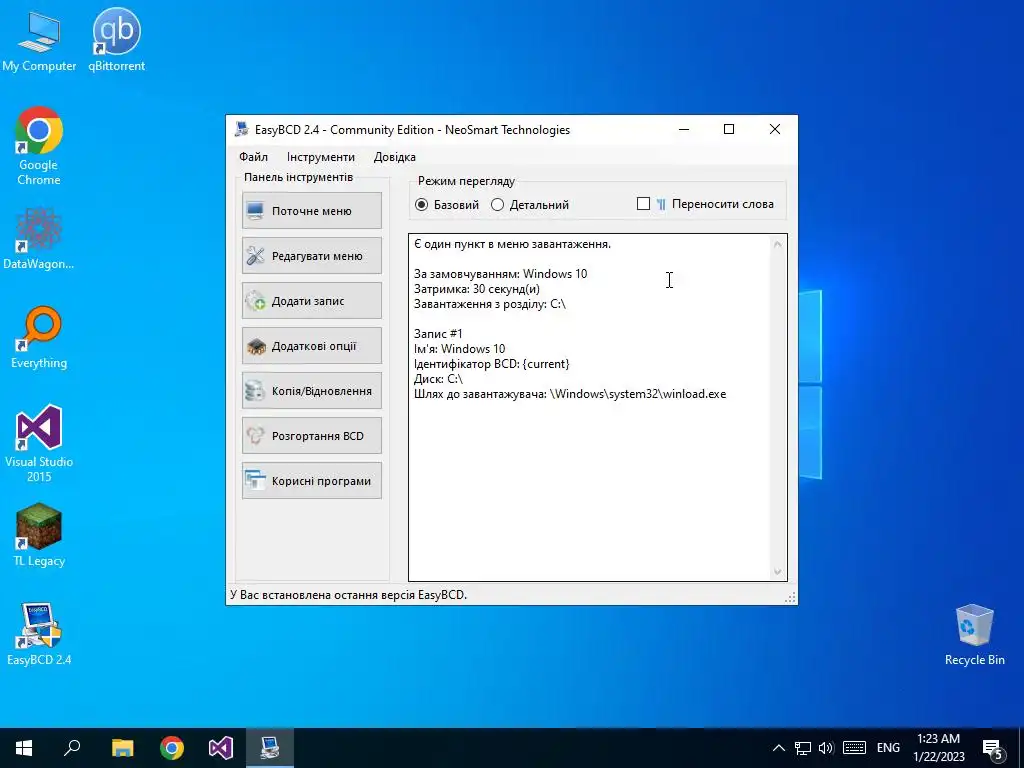Click scroll down arrow in boot text box

(777, 571)
